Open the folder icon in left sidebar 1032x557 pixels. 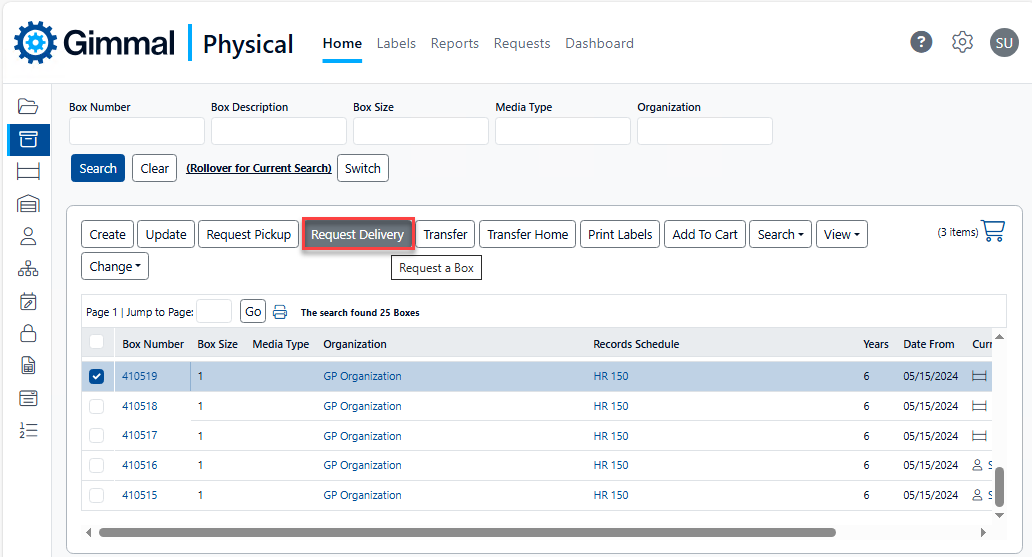pyautogui.click(x=28, y=107)
